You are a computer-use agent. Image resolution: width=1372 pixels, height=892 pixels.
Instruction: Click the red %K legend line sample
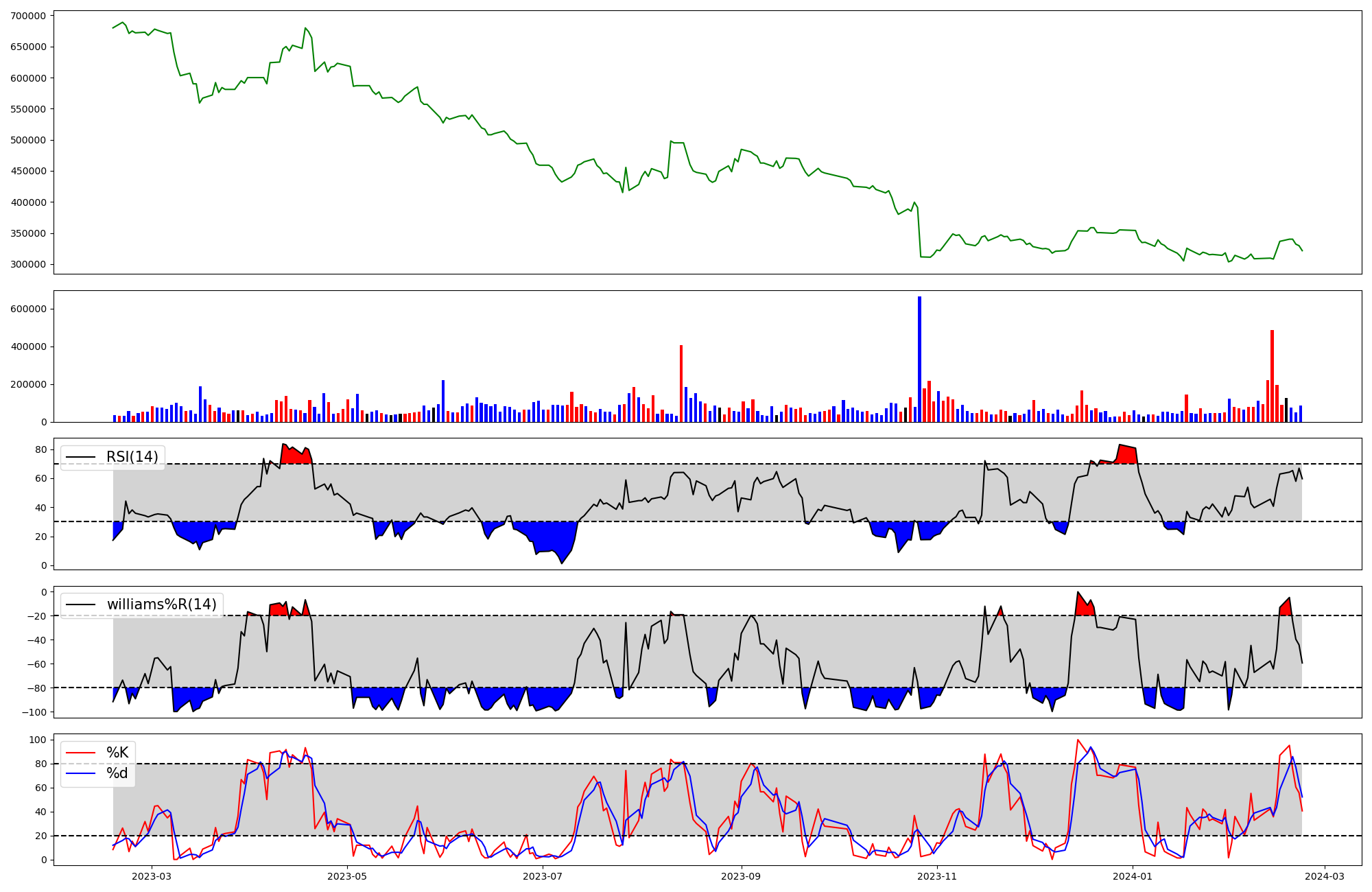(x=80, y=753)
